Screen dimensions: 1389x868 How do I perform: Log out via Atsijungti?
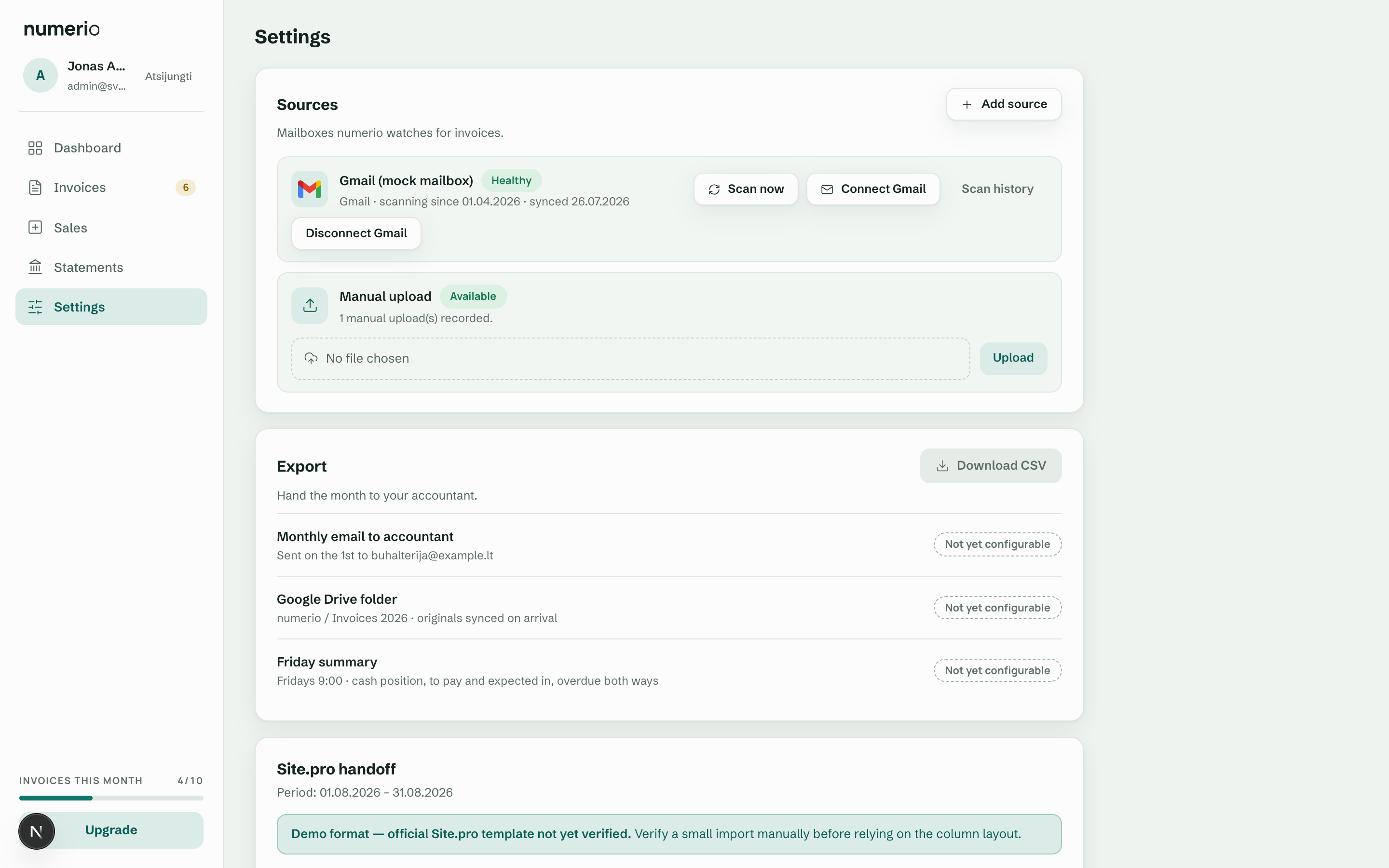coord(168,76)
